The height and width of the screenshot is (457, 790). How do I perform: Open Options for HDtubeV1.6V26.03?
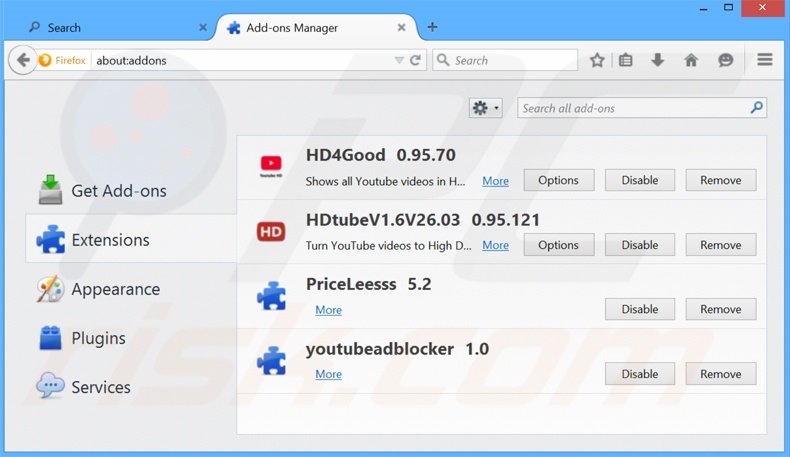(x=559, y=245)
